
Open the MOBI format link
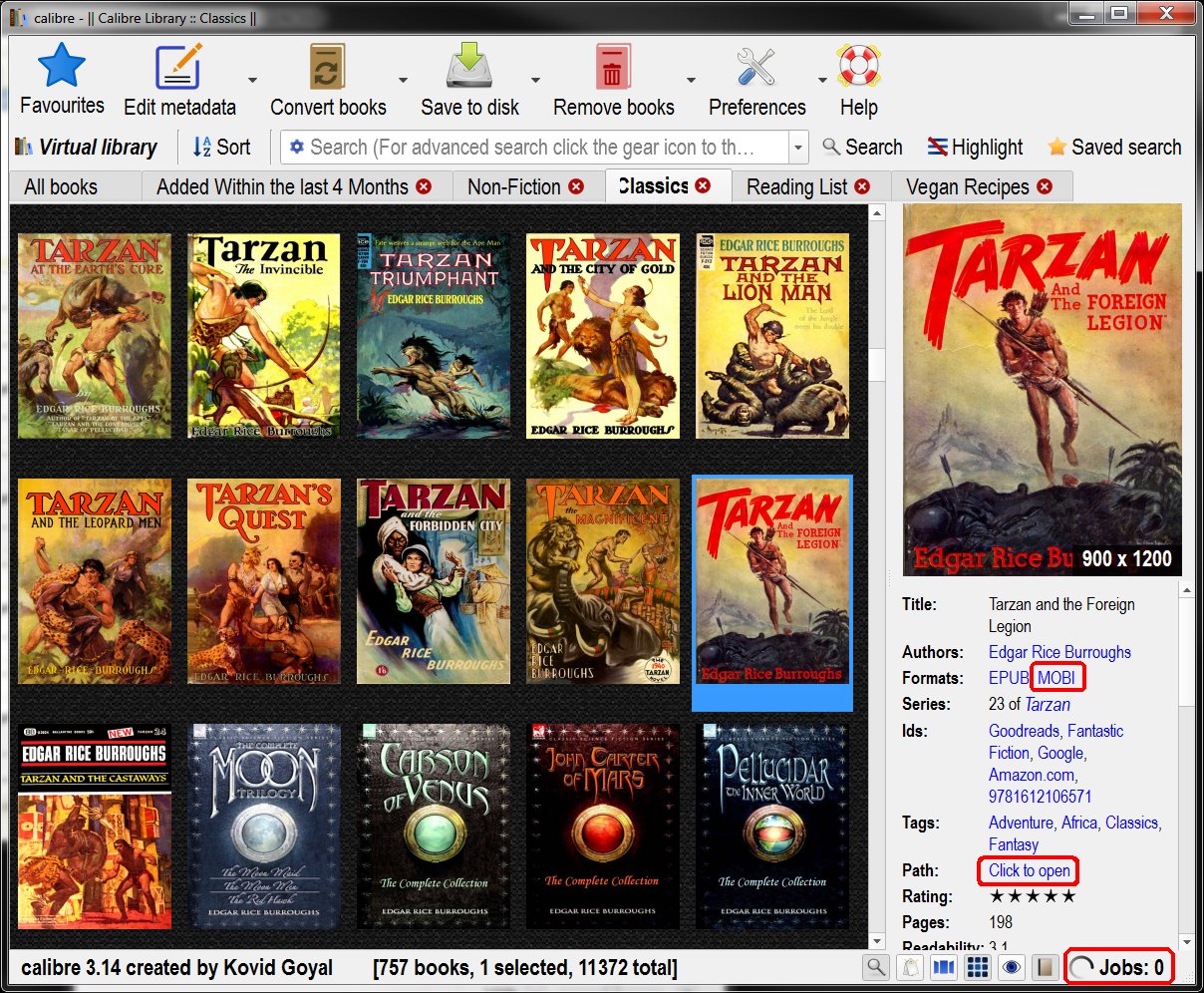(1056, 678)
